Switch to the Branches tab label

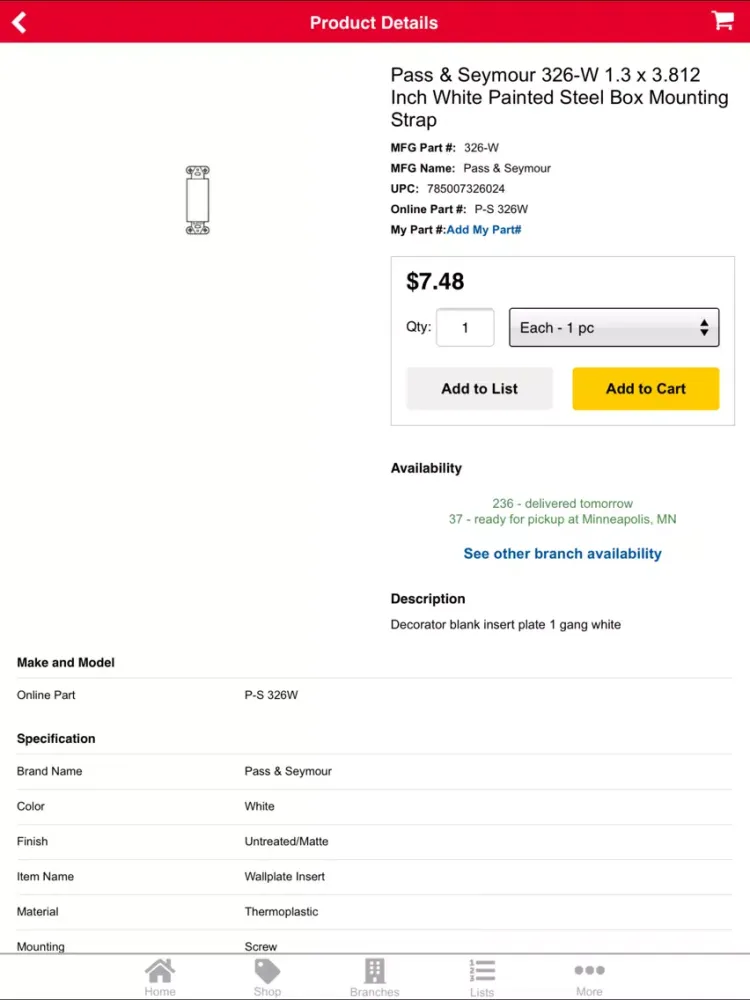[374, 992]
